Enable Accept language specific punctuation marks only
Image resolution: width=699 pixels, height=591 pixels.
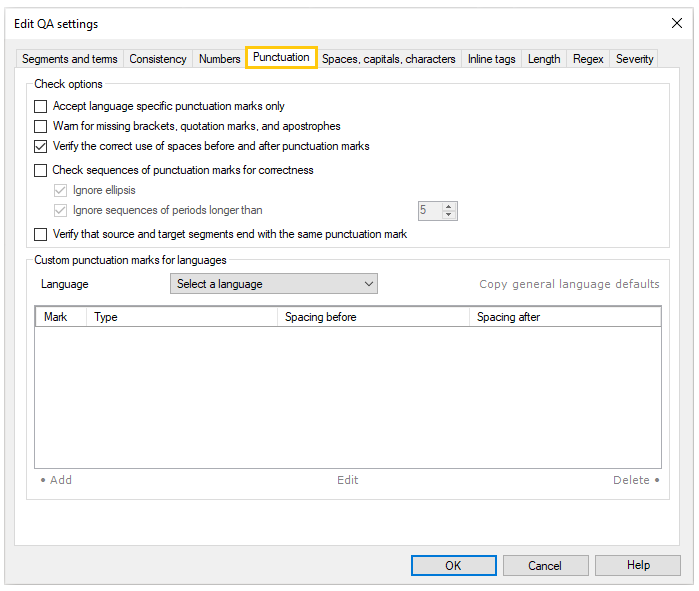pos(41,106)
